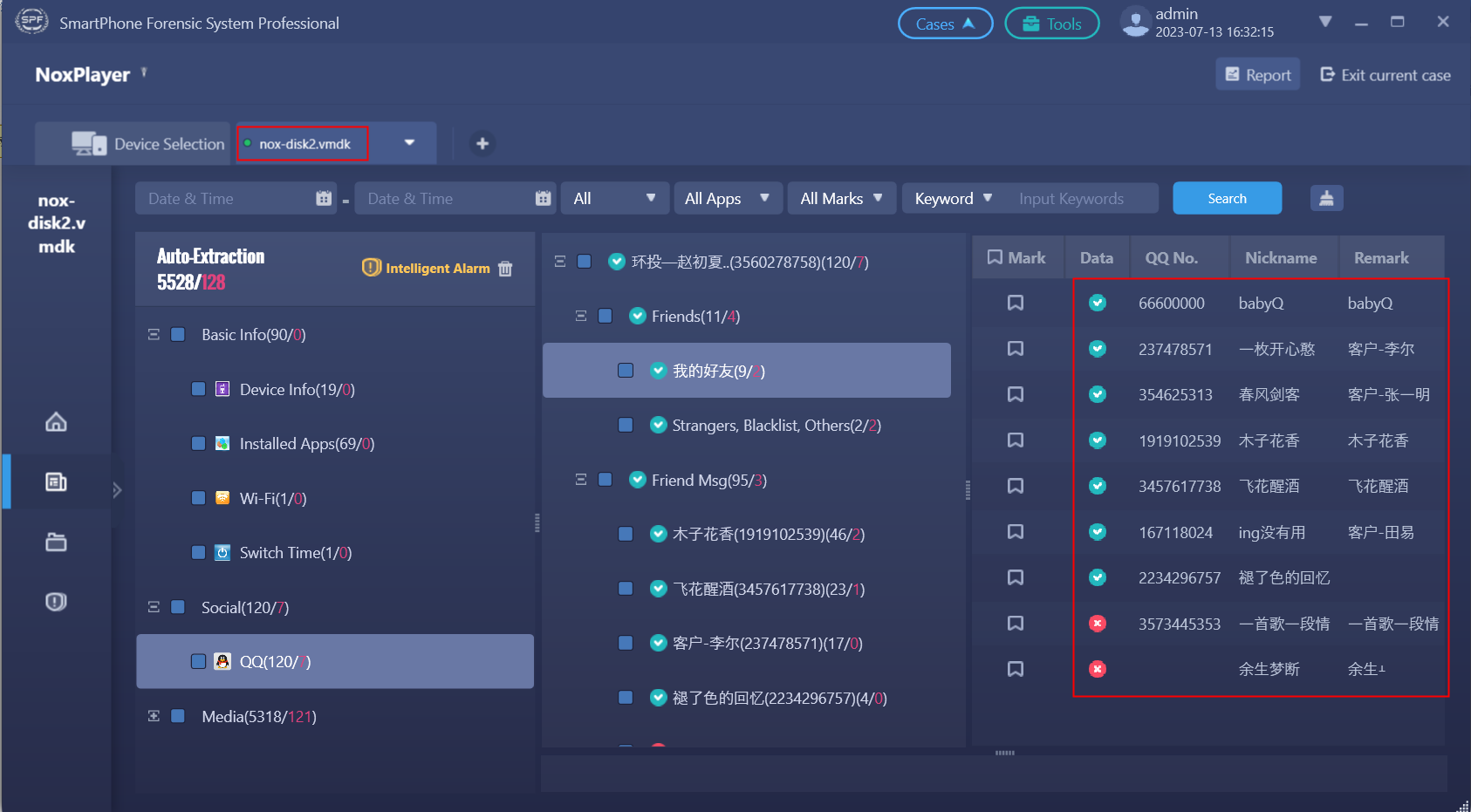Viewport: 1471px width, 812px height.
Task: Check the Device Info checkbox
Action: click(198, 389)
